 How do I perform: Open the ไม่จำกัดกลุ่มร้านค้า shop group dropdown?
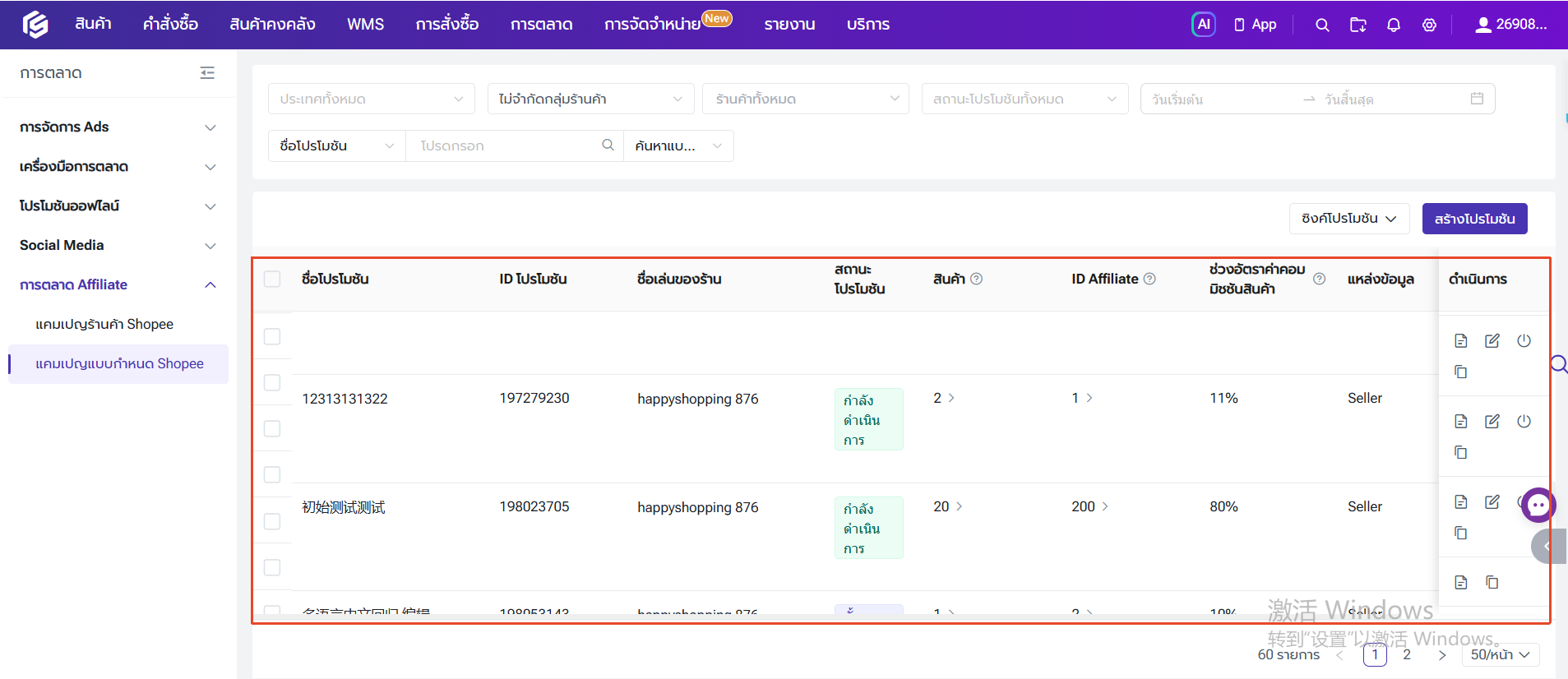point(590,99)
